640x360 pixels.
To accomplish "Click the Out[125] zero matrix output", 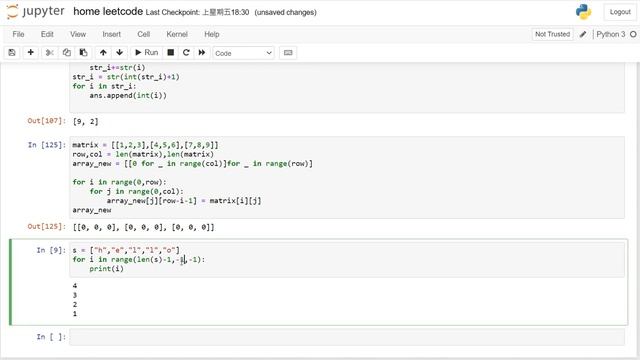I will click(143, 227).
